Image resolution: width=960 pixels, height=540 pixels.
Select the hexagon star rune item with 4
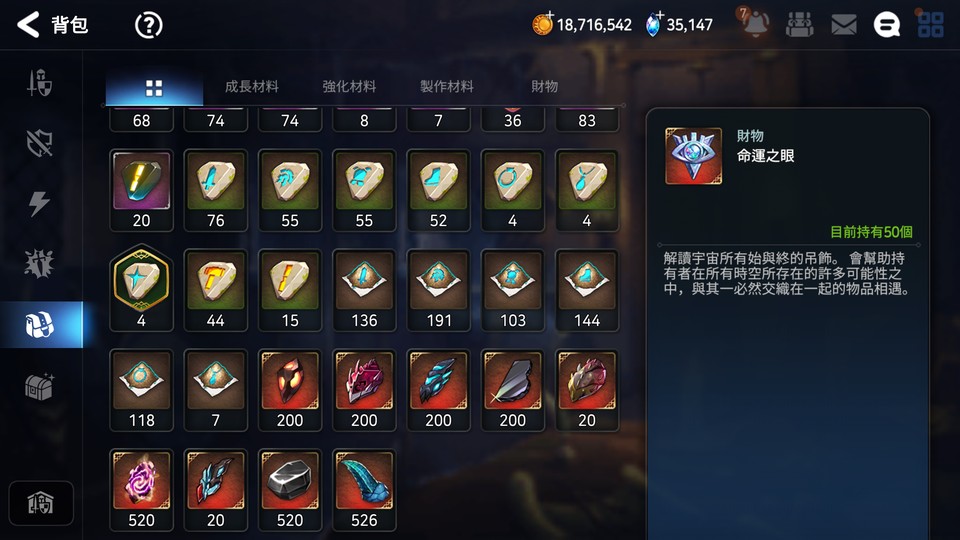point(141,288)
